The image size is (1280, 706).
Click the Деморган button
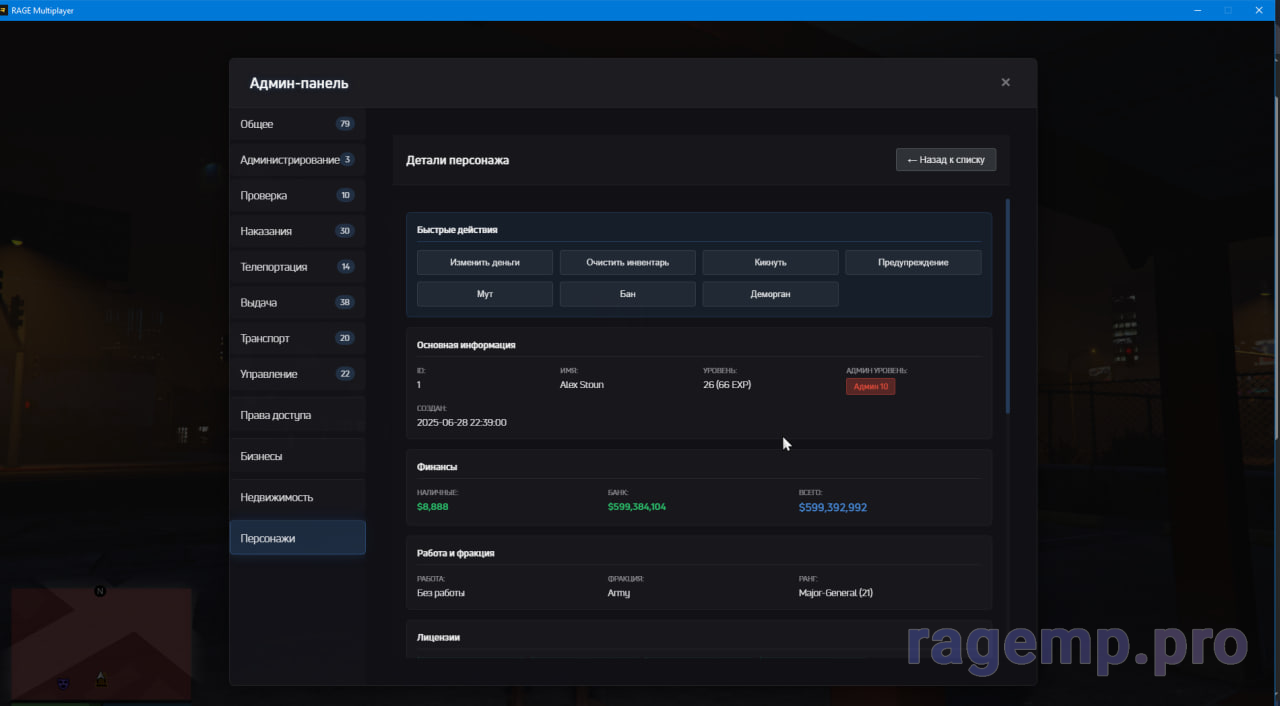(x=770, y=294)
